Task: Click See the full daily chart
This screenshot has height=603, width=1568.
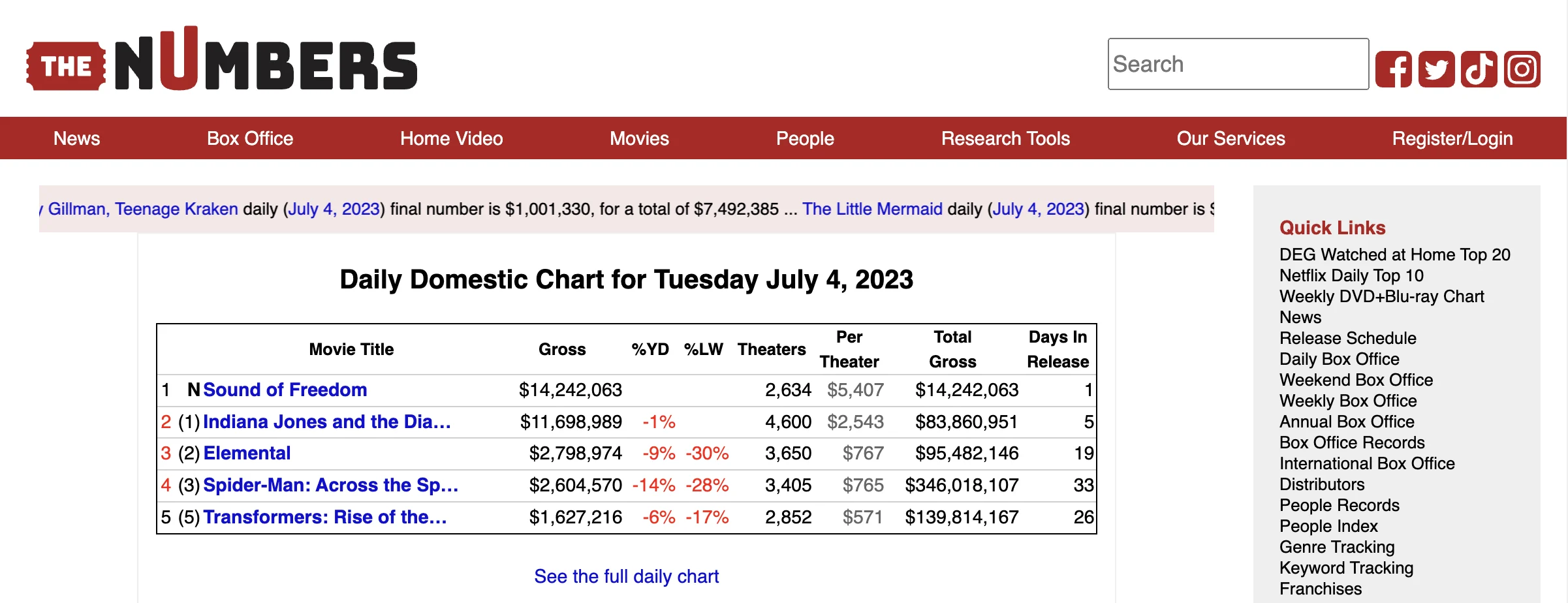Action: pos(626,576)
